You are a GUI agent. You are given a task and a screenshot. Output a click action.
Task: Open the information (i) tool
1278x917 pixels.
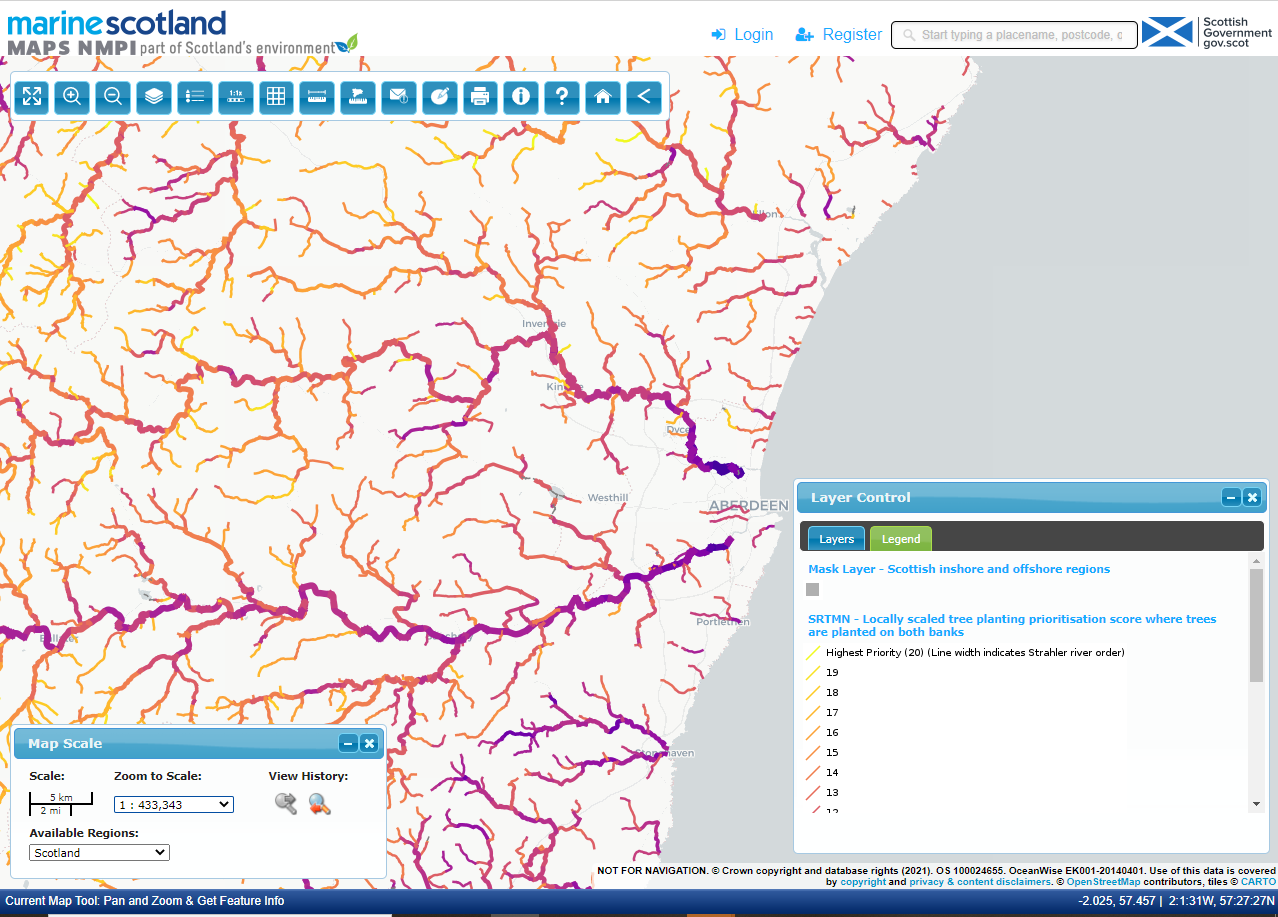click(521, 96)
